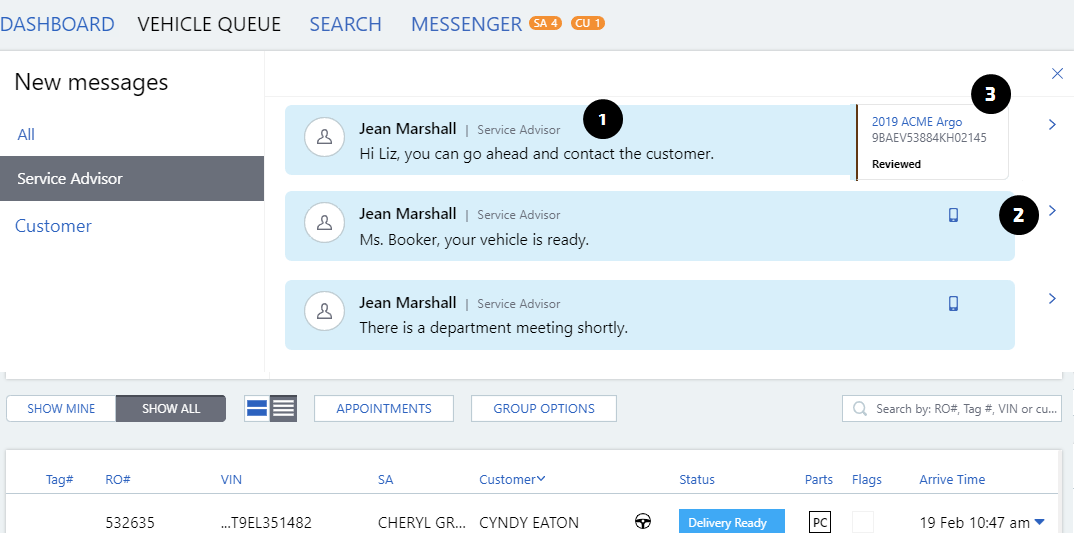The width and height of the screenshot is (1074, 535).
Task: Switch to the card grid view icon
Action: (x=257, y=408)
